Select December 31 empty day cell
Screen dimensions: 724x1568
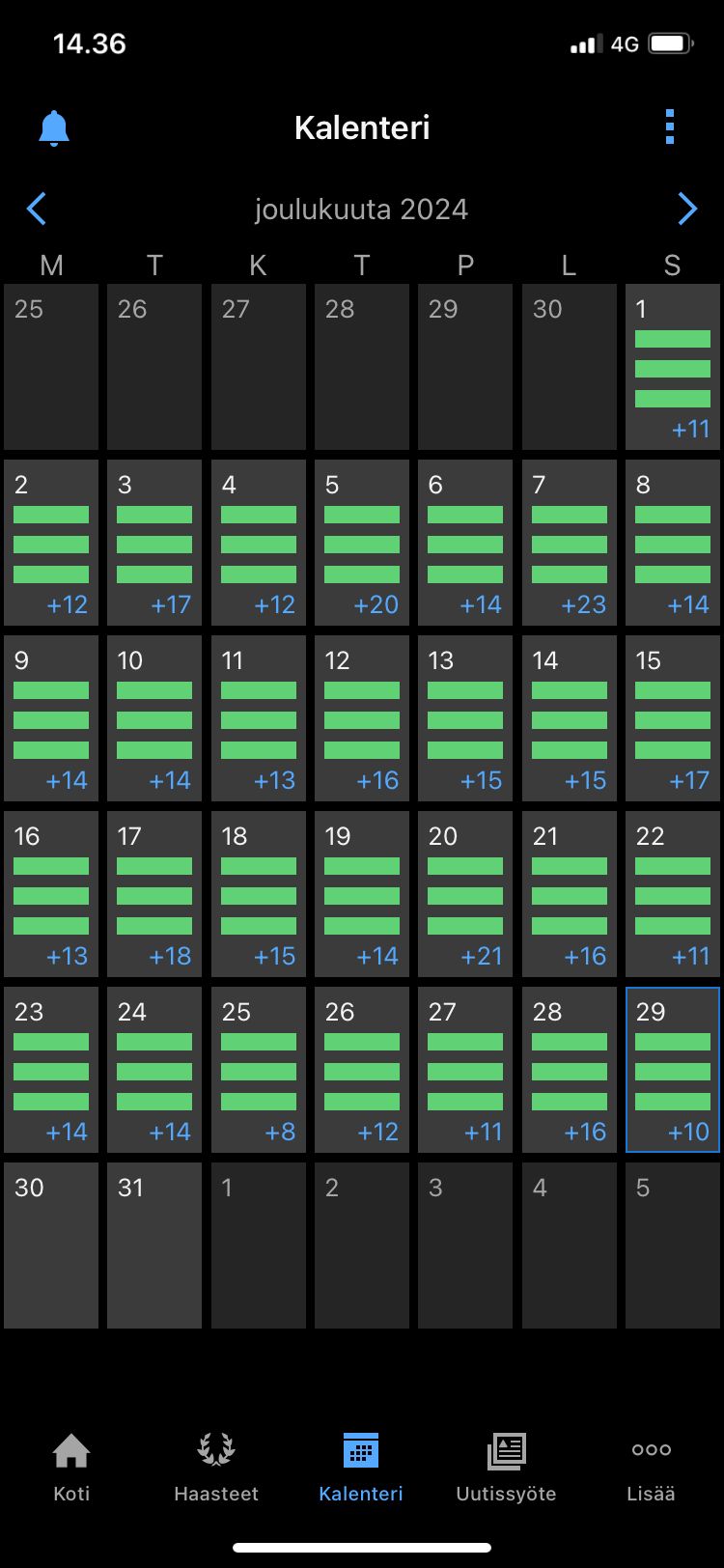(154, 1245)
